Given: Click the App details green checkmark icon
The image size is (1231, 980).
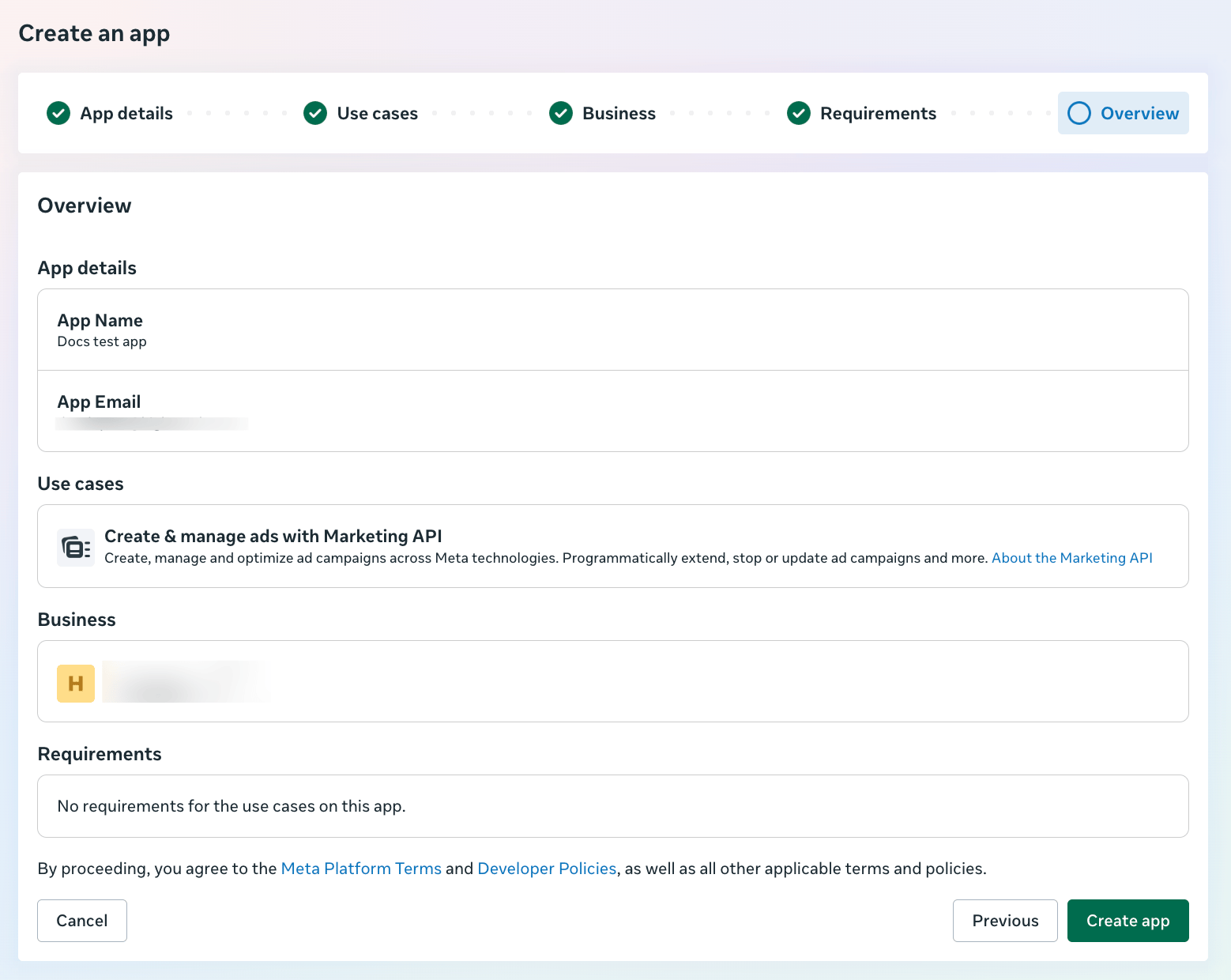Looking at the screenshot, I should [58, 113].
